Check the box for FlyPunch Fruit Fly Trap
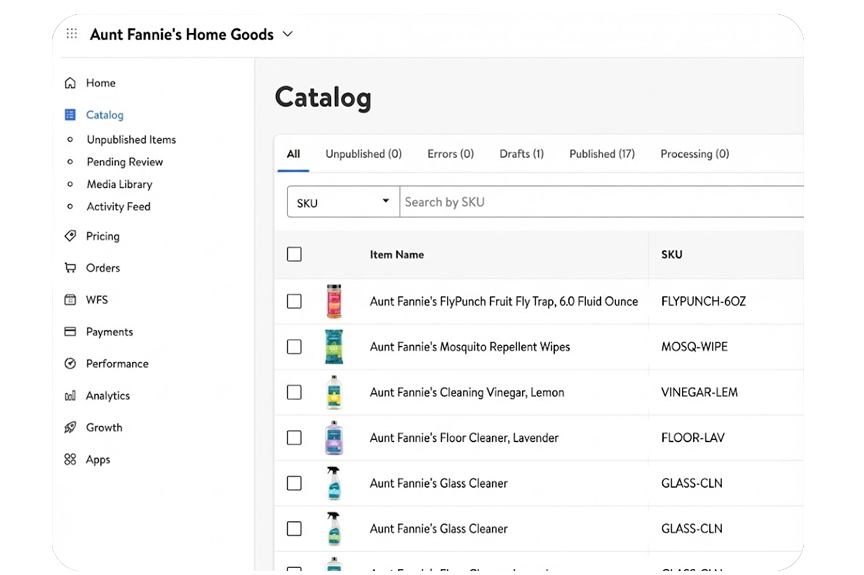The image size is (864, 575). pyautogui.click(x=294, y=301)
